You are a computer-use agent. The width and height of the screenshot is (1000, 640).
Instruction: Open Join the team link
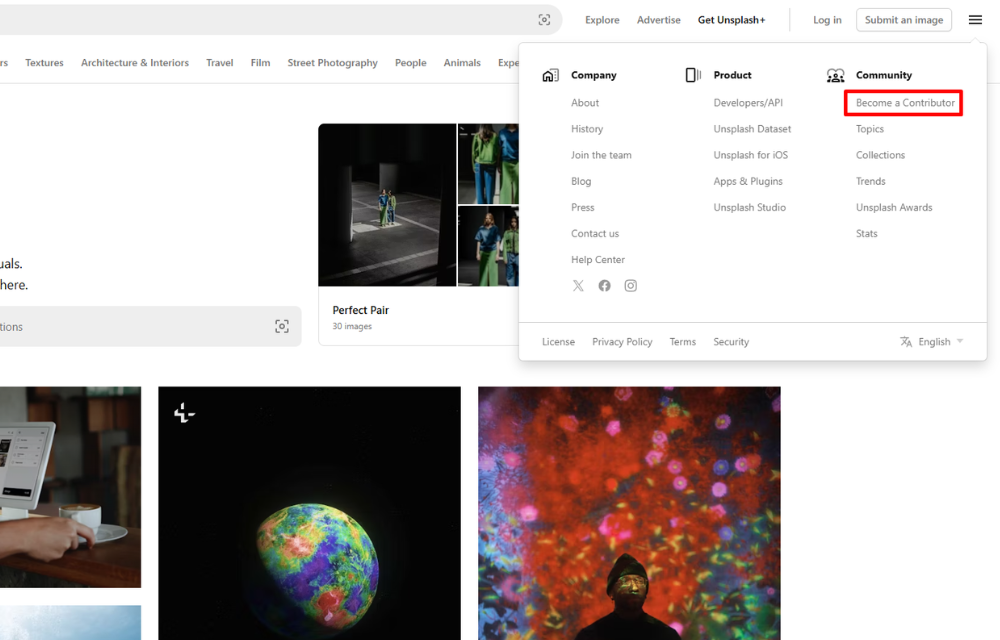[x=601, y=155]
